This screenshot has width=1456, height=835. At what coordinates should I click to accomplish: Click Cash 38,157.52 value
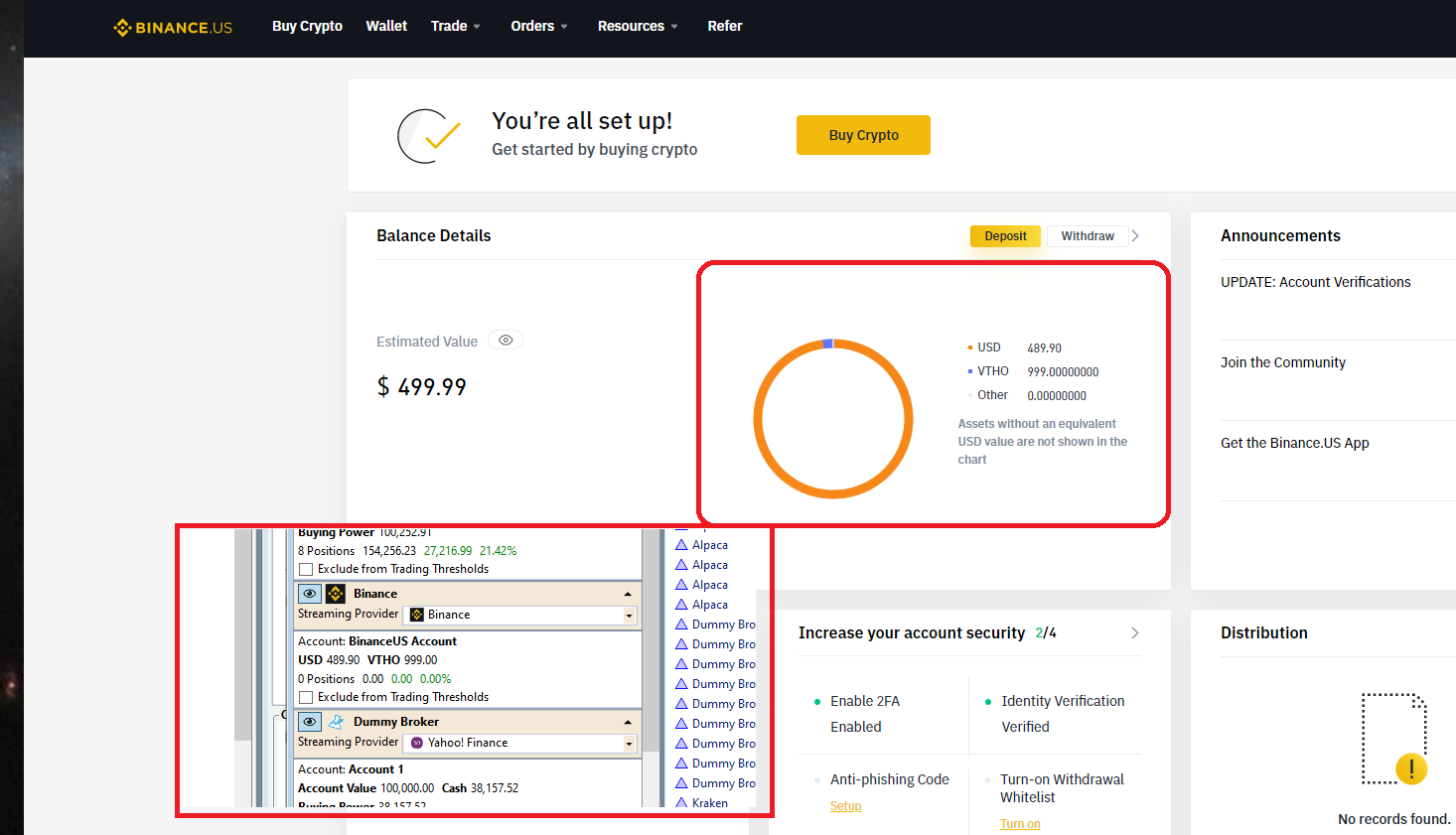point(480,788)
